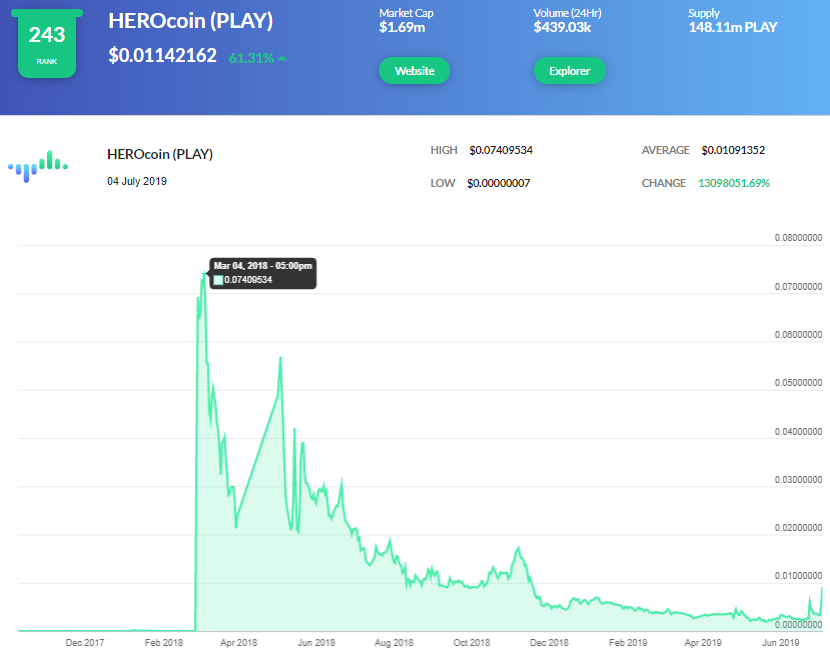Click the AVERAGE value $0.01091352
Image resolution: width=830 pixels, height=659 pixels.
pos(733,150)
